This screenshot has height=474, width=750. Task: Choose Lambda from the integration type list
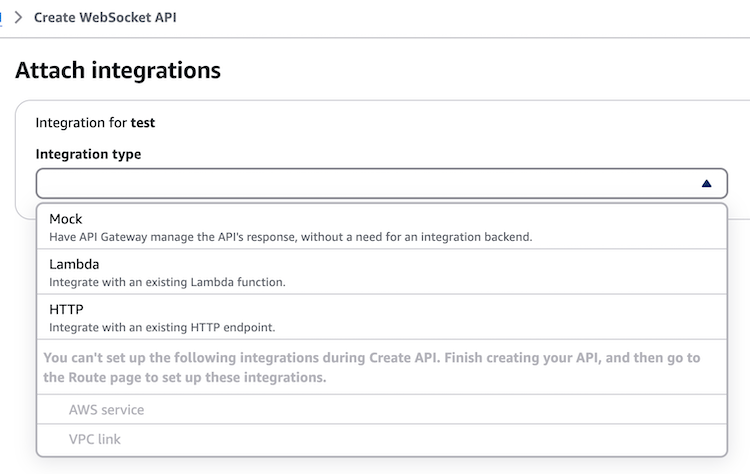click(382, 272)
